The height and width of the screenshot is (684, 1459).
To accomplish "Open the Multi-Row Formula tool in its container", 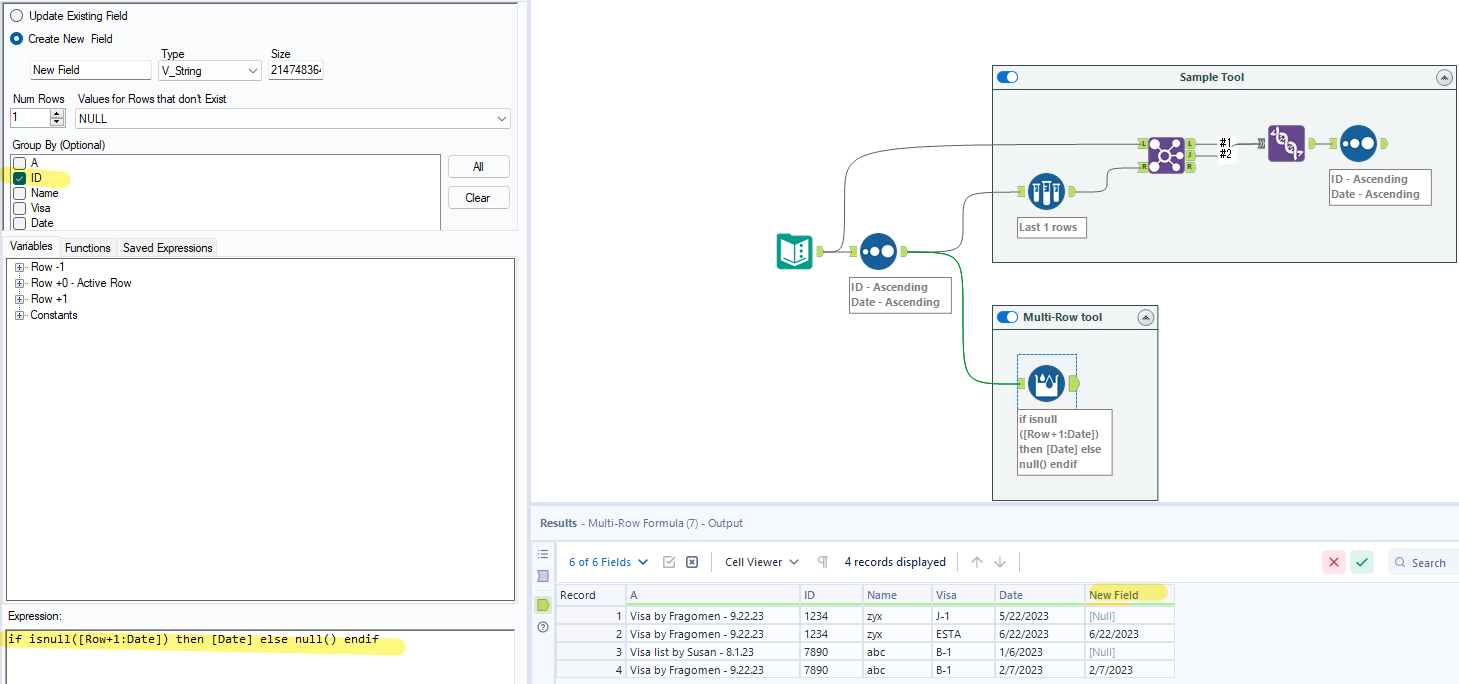I will 1046,383.
